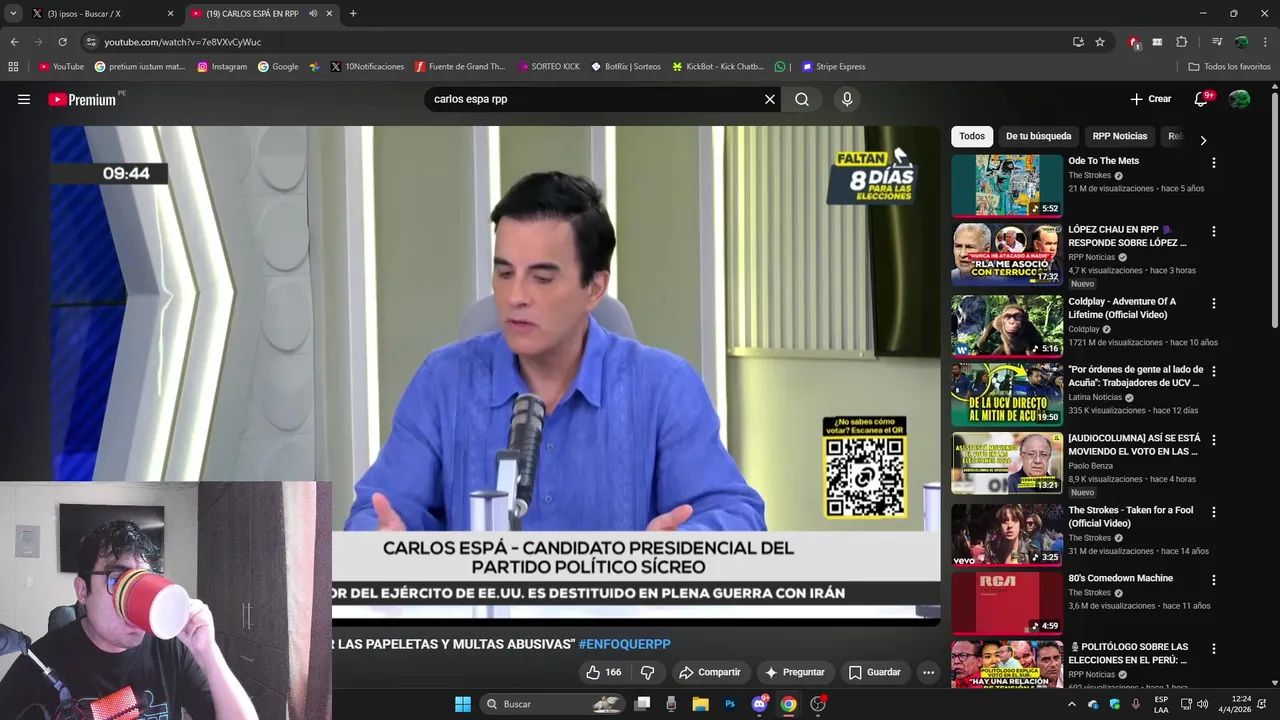Open Chrome three-dot menu
1280x720 pixels.
click(1265, 42)
